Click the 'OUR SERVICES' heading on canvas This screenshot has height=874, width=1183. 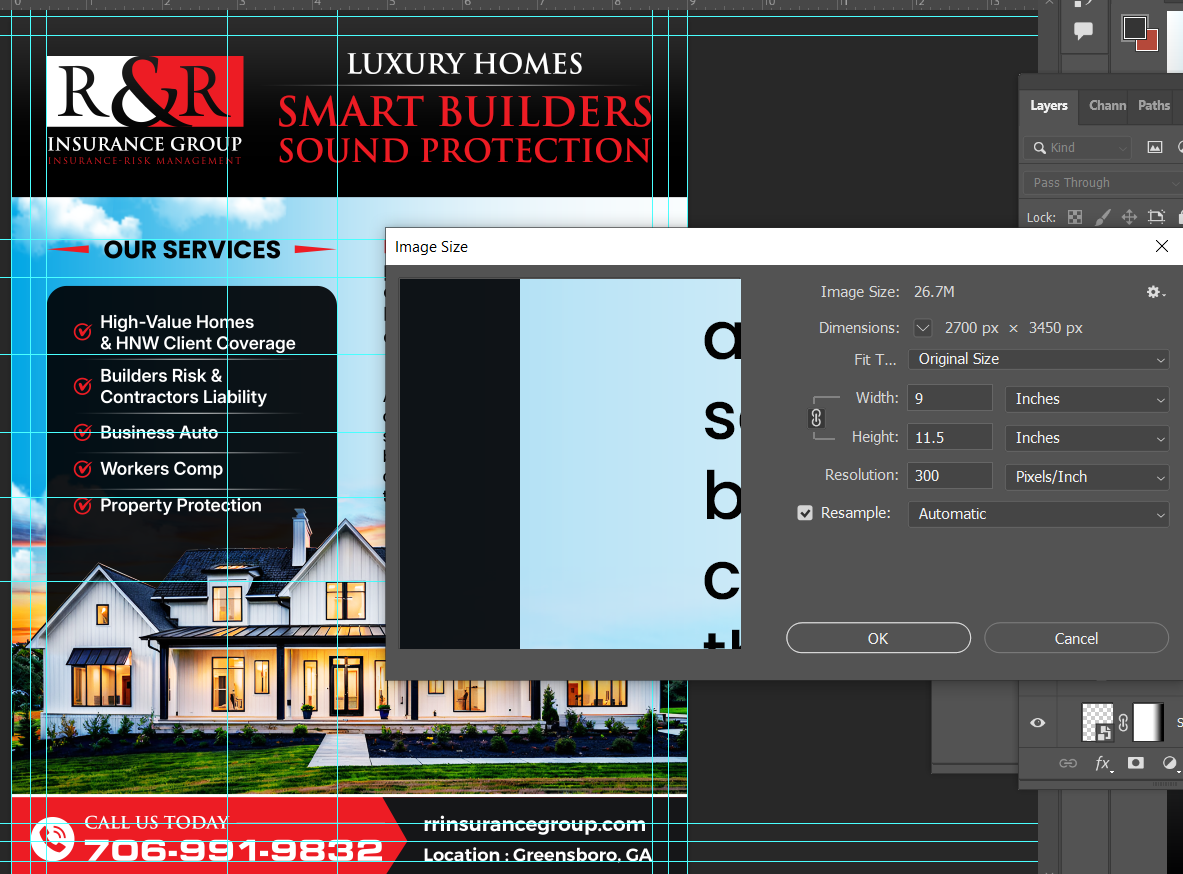pyautogui.click(x=192, y=250)
